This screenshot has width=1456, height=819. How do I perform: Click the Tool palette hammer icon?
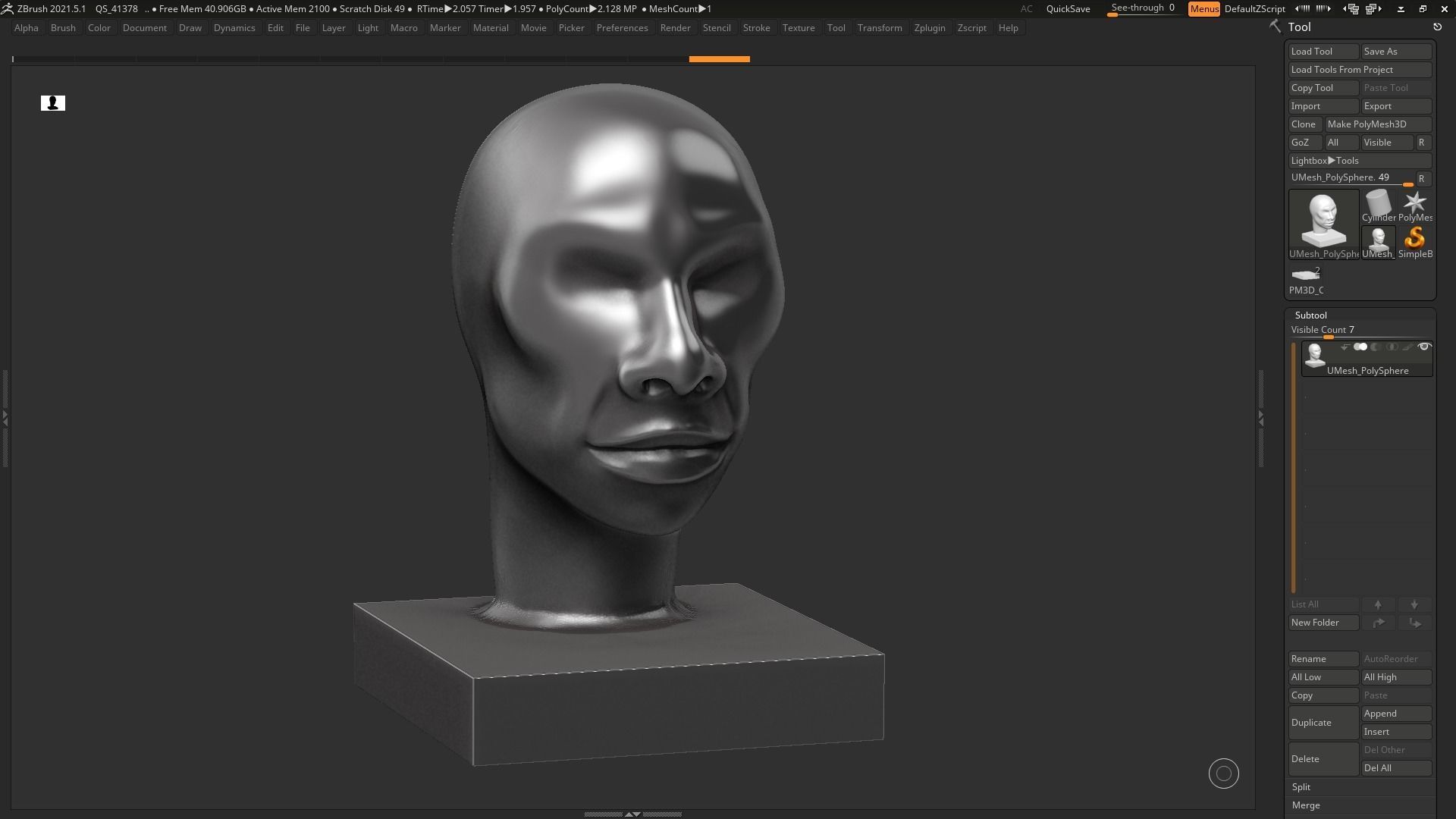tap(1275, 27)
